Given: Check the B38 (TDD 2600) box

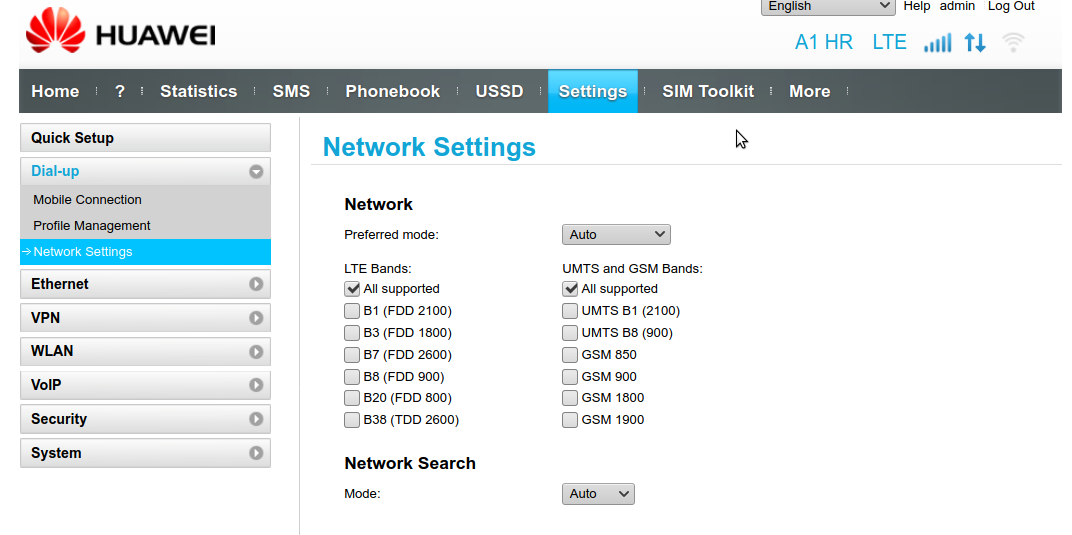Looking at the screenshot, I should coord(351,420).
